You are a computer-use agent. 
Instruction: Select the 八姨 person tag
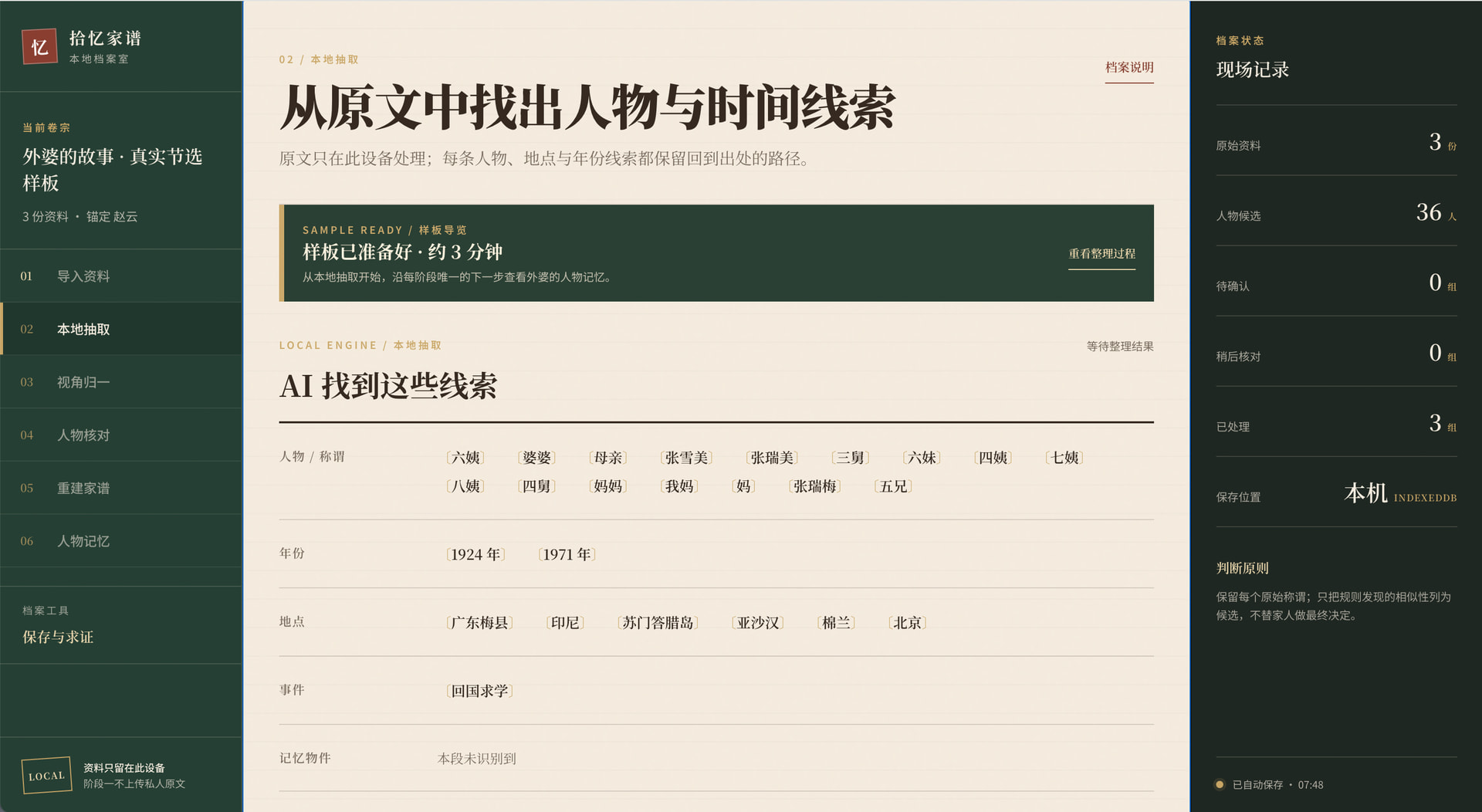(465, 486)
